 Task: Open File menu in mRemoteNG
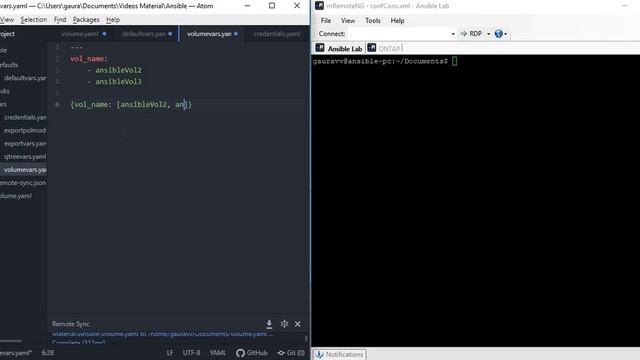pos(326,20)
